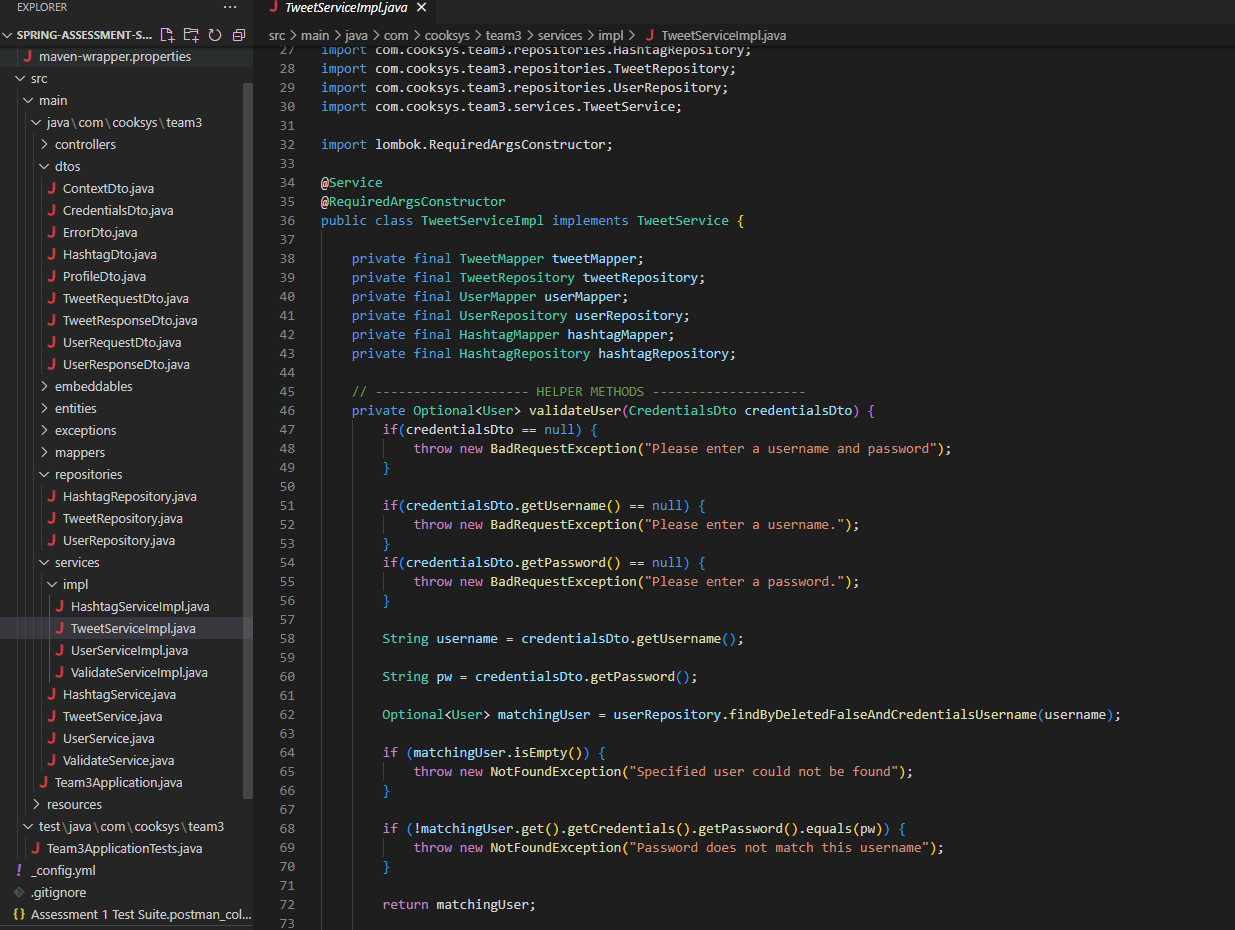This screenshot has width=1235, height=930.
Task: Open TweetService.java in the file tree
Action: pyautogui.click(x=113, y=716)
